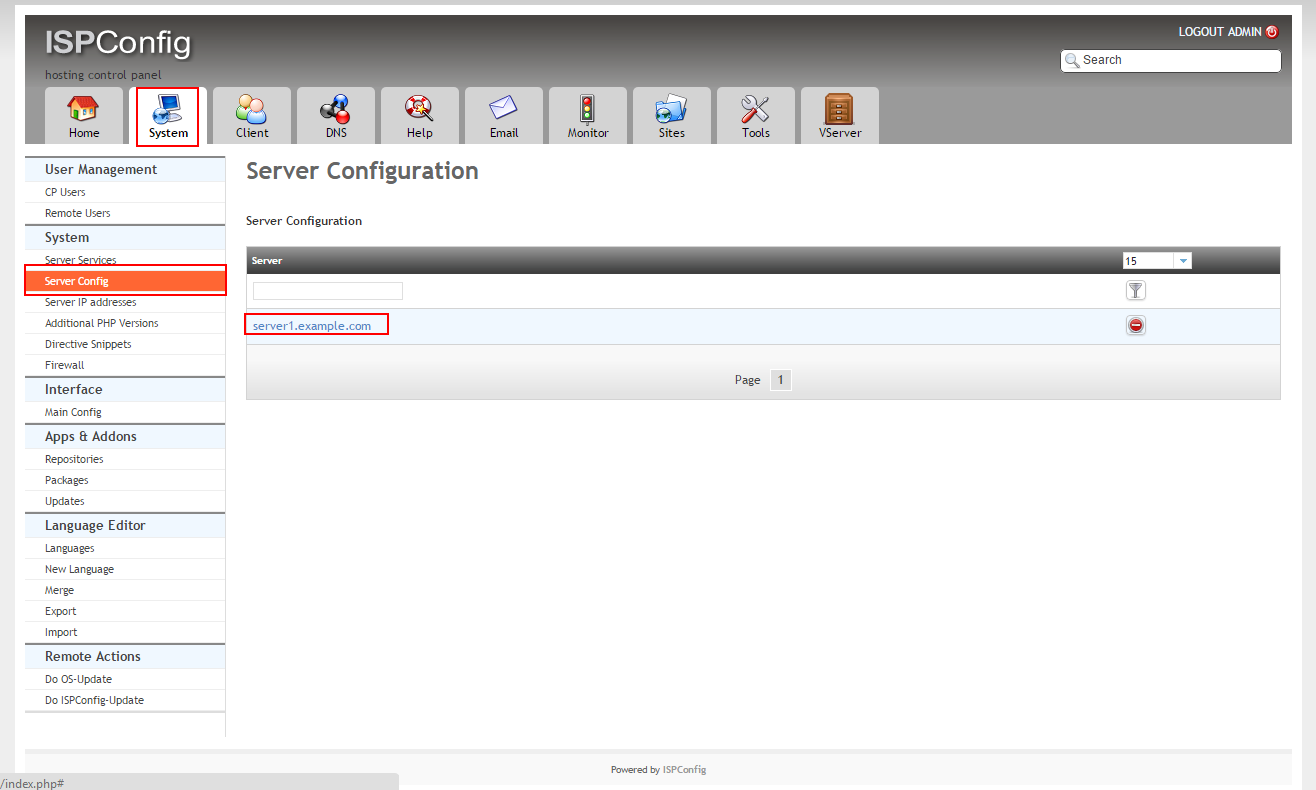This screenshot has width=1316, height=790.
Task: Click the magnifier icon in Search box
Action: coord(1072,61)
